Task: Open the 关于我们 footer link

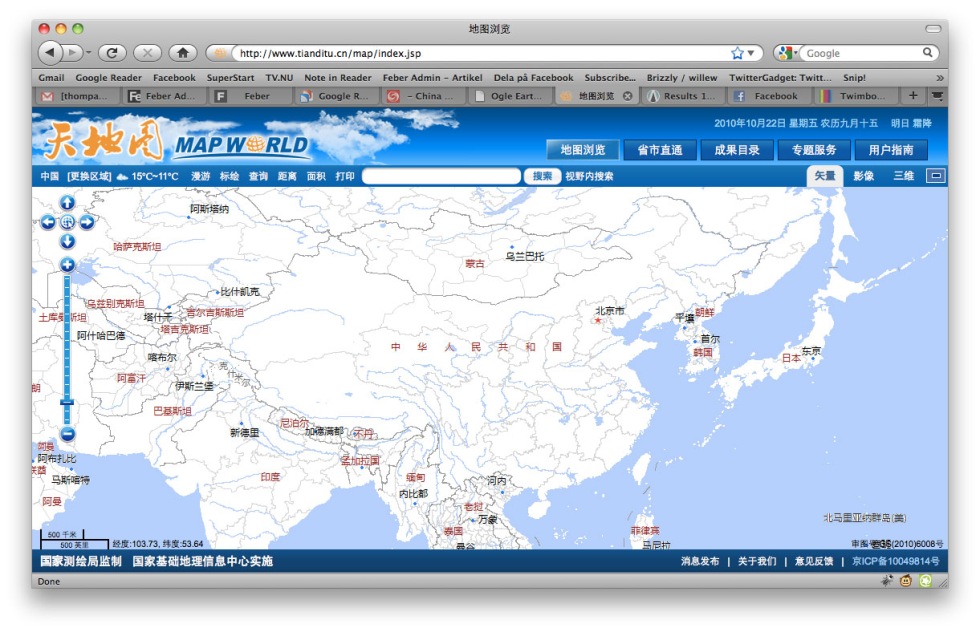Action: [x=756, y=561]
